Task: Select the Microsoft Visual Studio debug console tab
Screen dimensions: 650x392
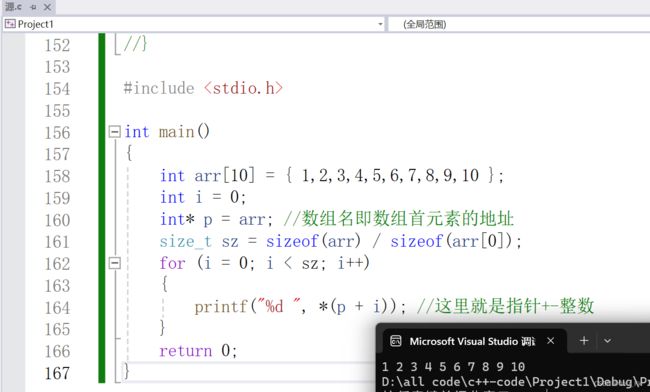Action: (x=474, y=341)
